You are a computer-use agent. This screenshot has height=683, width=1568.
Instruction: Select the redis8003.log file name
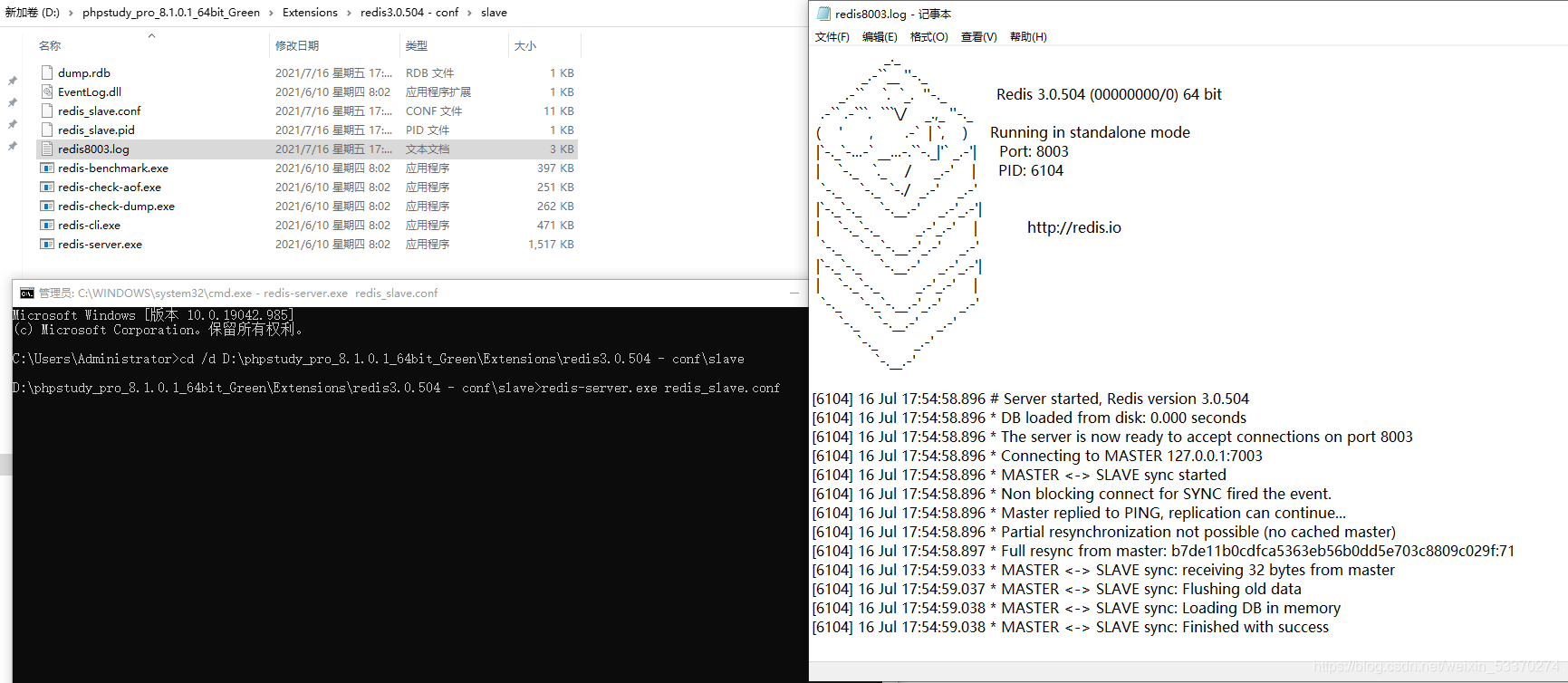pyautogui.click(x=93, y=149)
